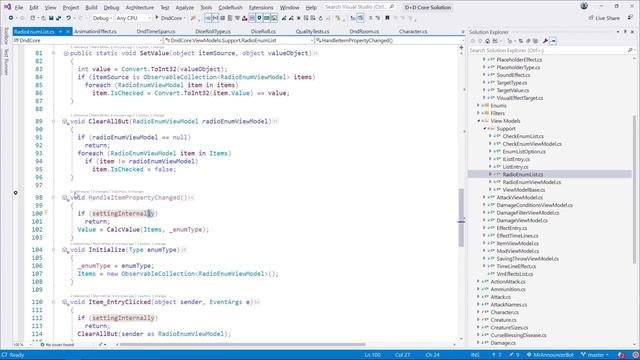
Task: Switch to the Character.cs tab
Action: pyautogui.click(x=413, y=31)
